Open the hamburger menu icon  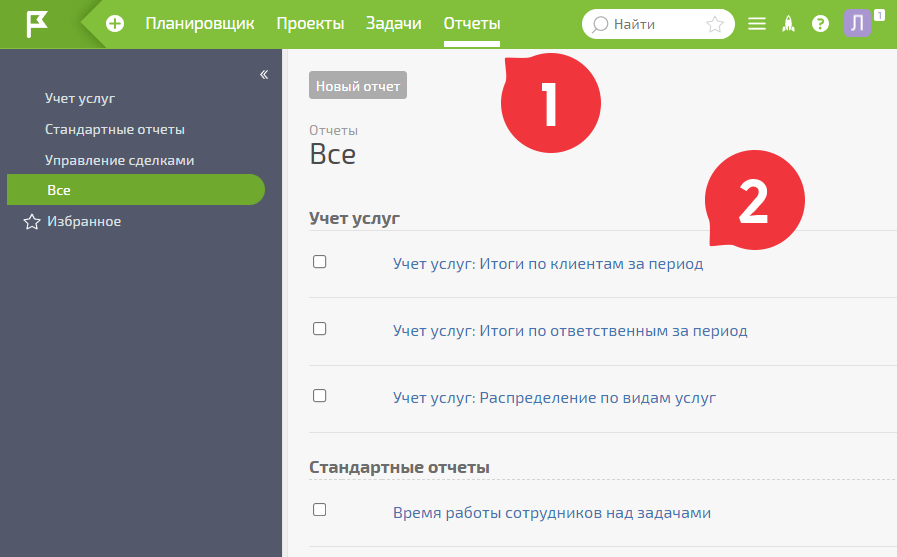pyautogui.click(x=757, y=24)
